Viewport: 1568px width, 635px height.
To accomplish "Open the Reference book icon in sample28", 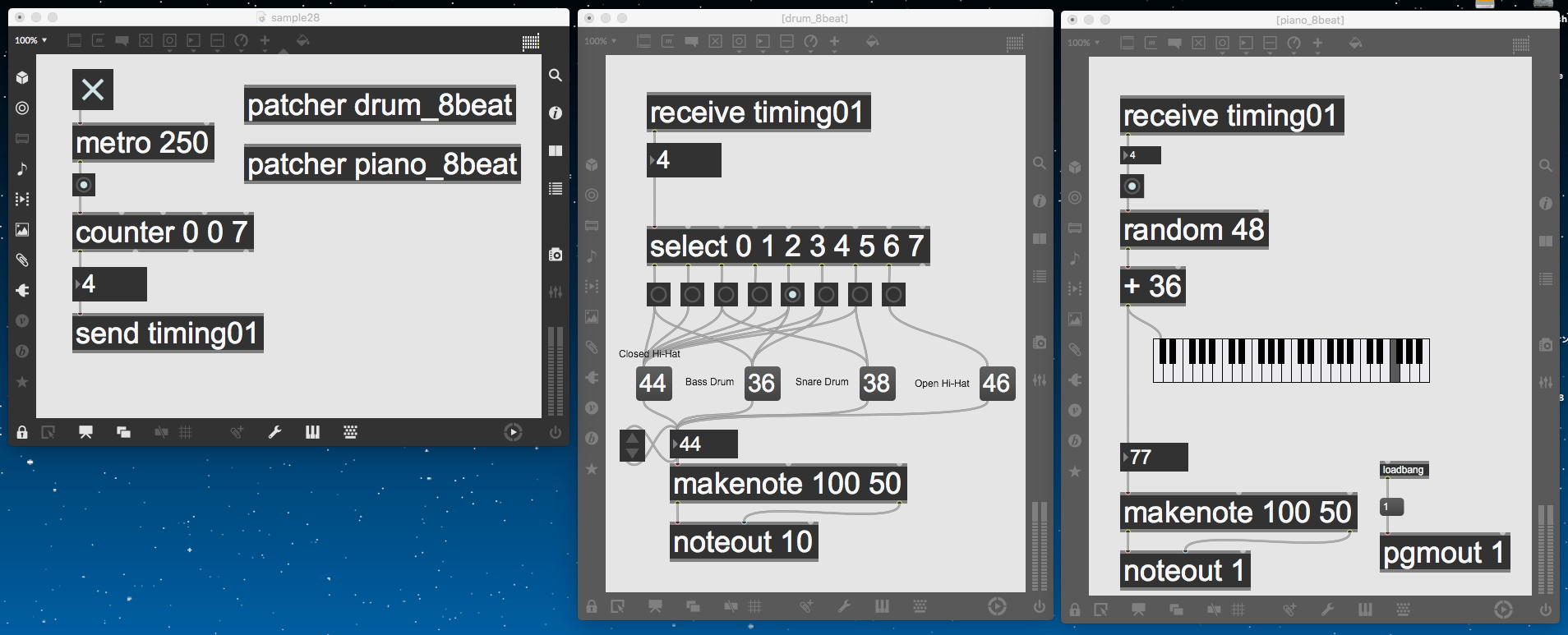I will tap(556, 150).
